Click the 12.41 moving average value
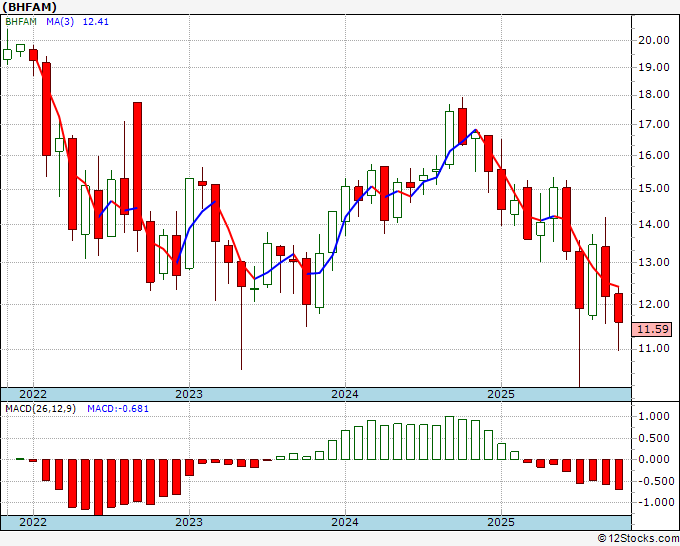680x546 pixels. coord(95,22)
